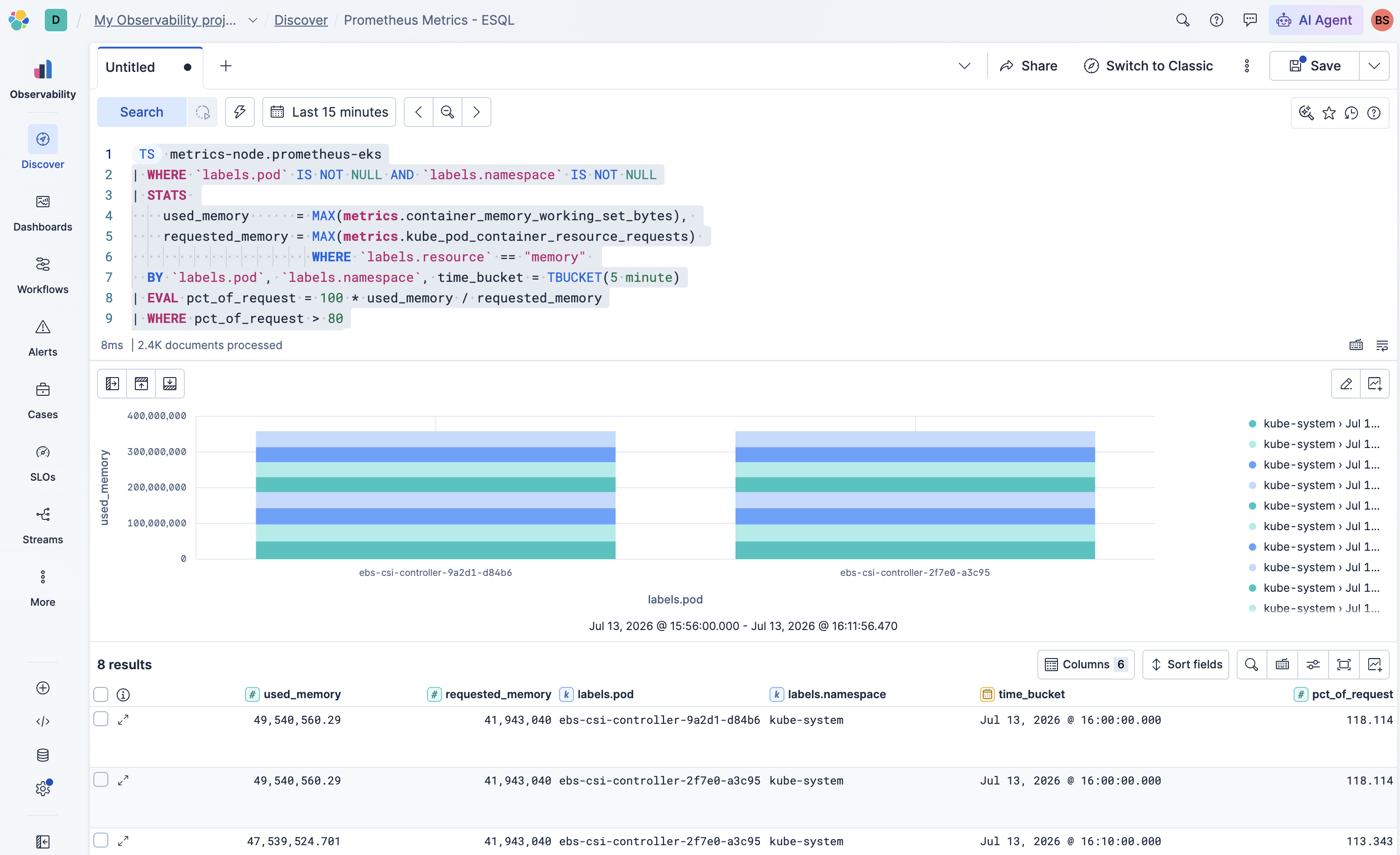
Task: Open the tabs list chevron dropdown
Action: pos(964,66)
